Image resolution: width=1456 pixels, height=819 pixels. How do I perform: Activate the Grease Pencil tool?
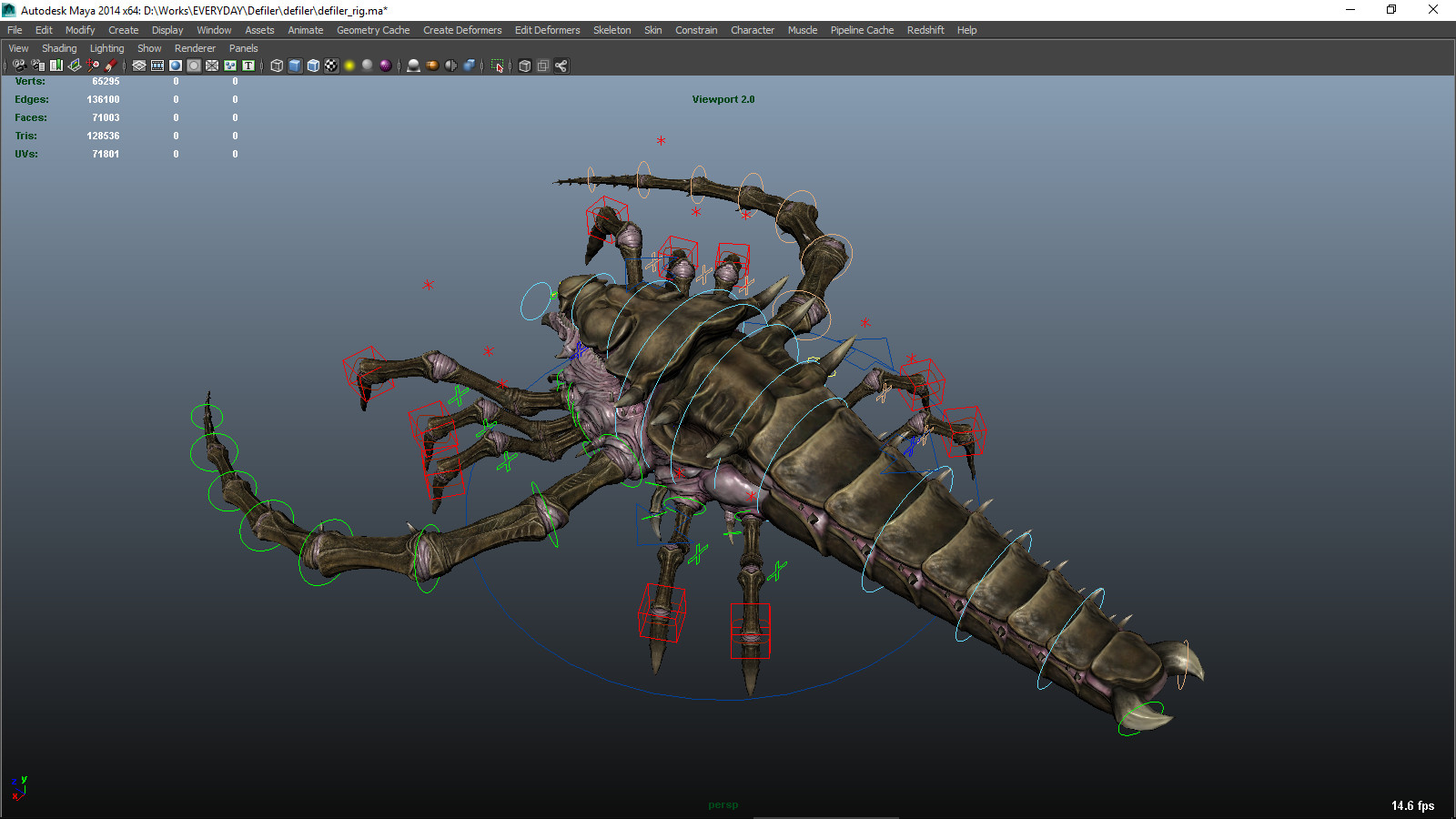coord(112,65)
